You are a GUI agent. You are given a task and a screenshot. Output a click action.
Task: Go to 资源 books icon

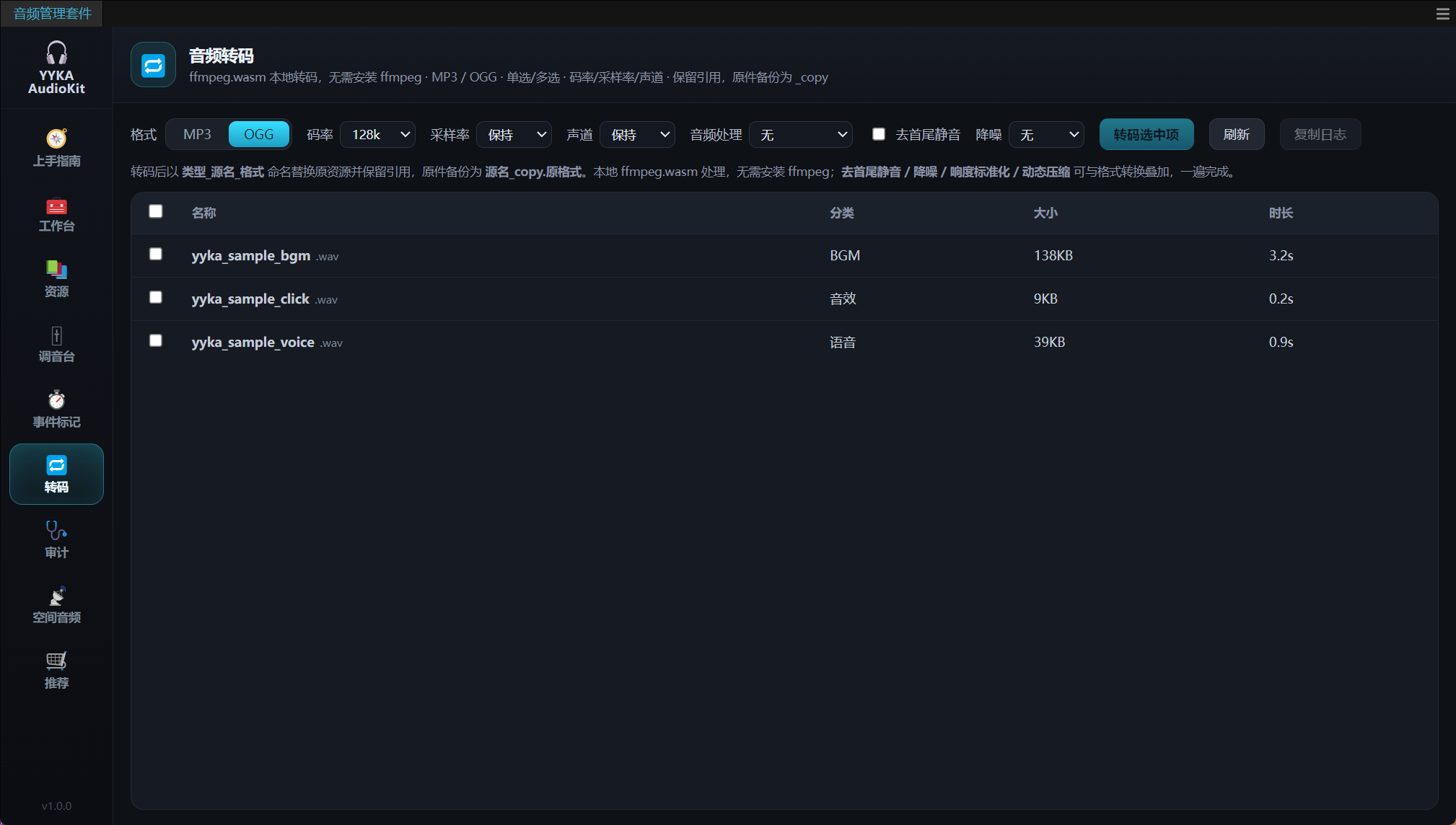(x=56, y=270)
